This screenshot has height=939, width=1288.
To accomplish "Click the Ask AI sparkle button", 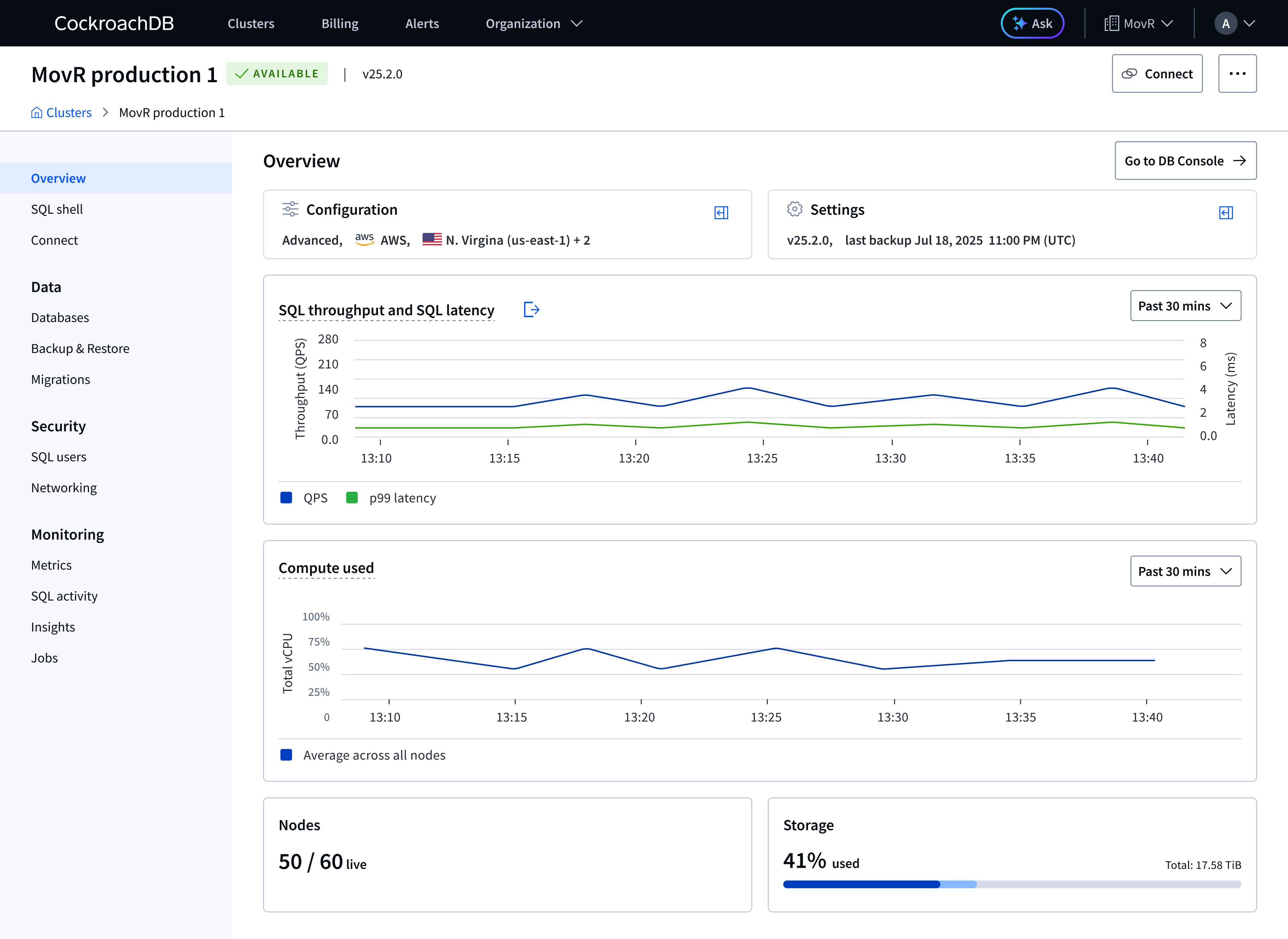I will pos(1032,23).
